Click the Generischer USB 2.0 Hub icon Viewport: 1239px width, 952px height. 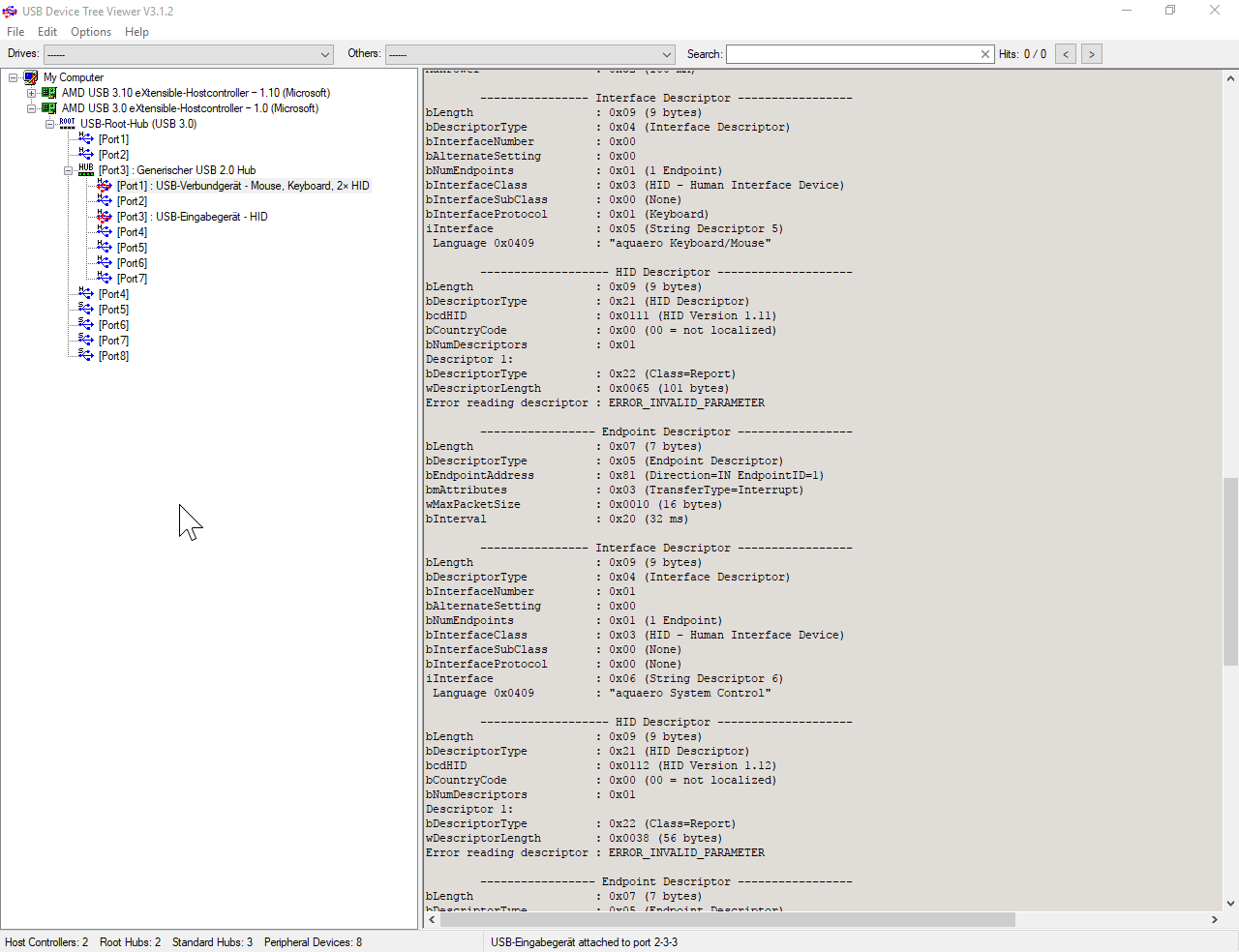click(86, 170)
